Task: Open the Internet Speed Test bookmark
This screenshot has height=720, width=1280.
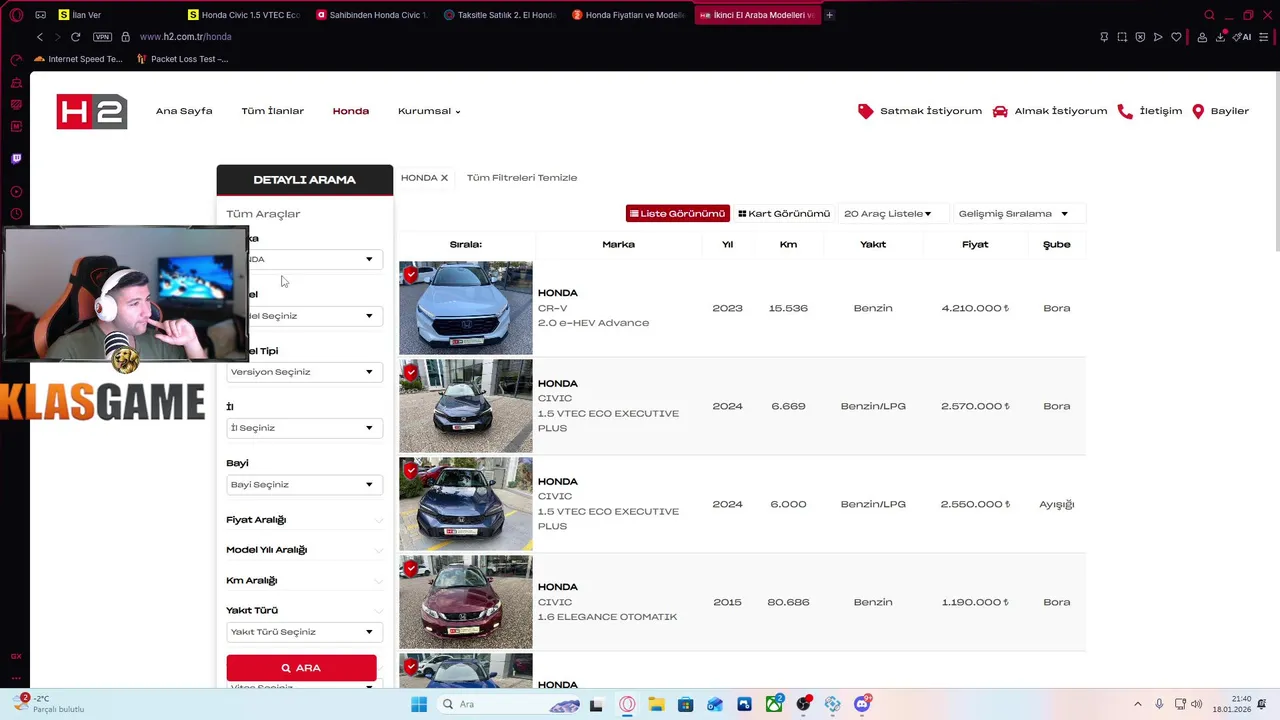Action: click(x=78, y=59)
